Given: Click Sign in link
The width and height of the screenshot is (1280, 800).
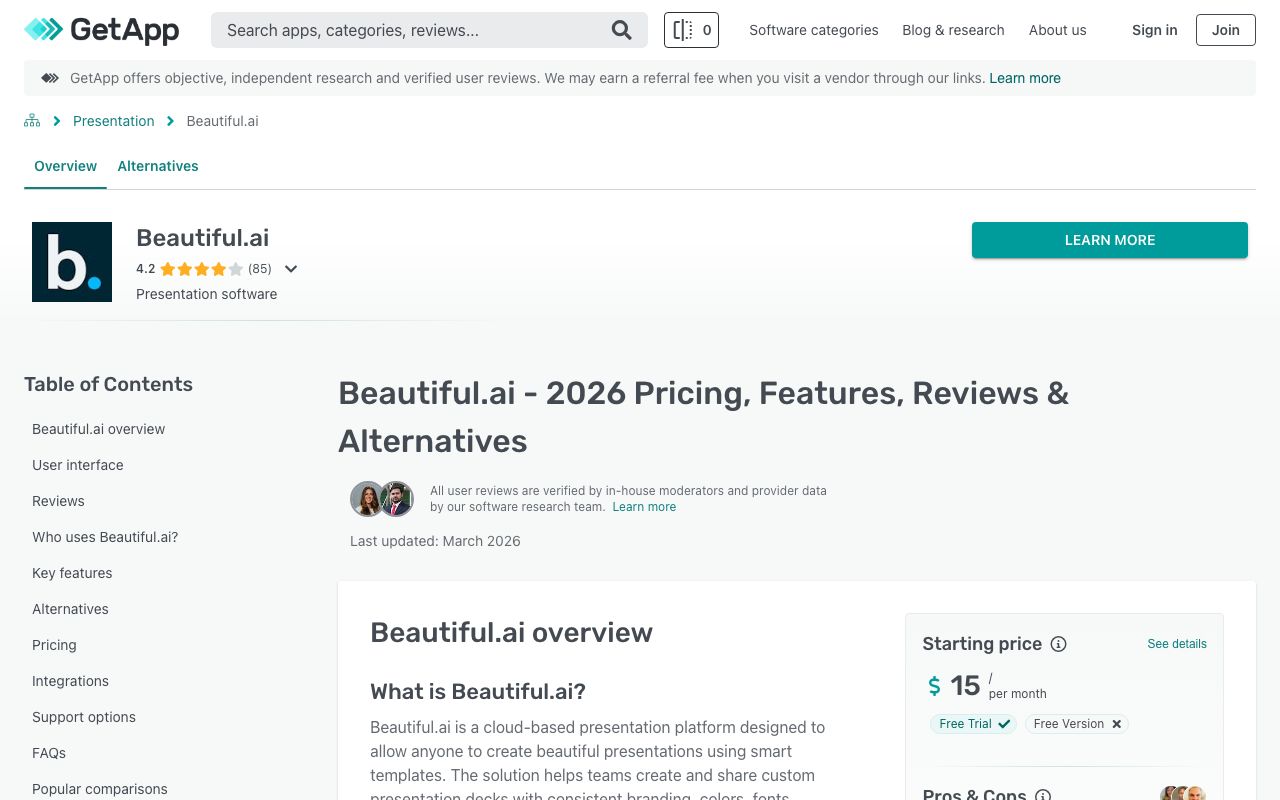Looking at the screenshot, I should [x=1154, y=30].
